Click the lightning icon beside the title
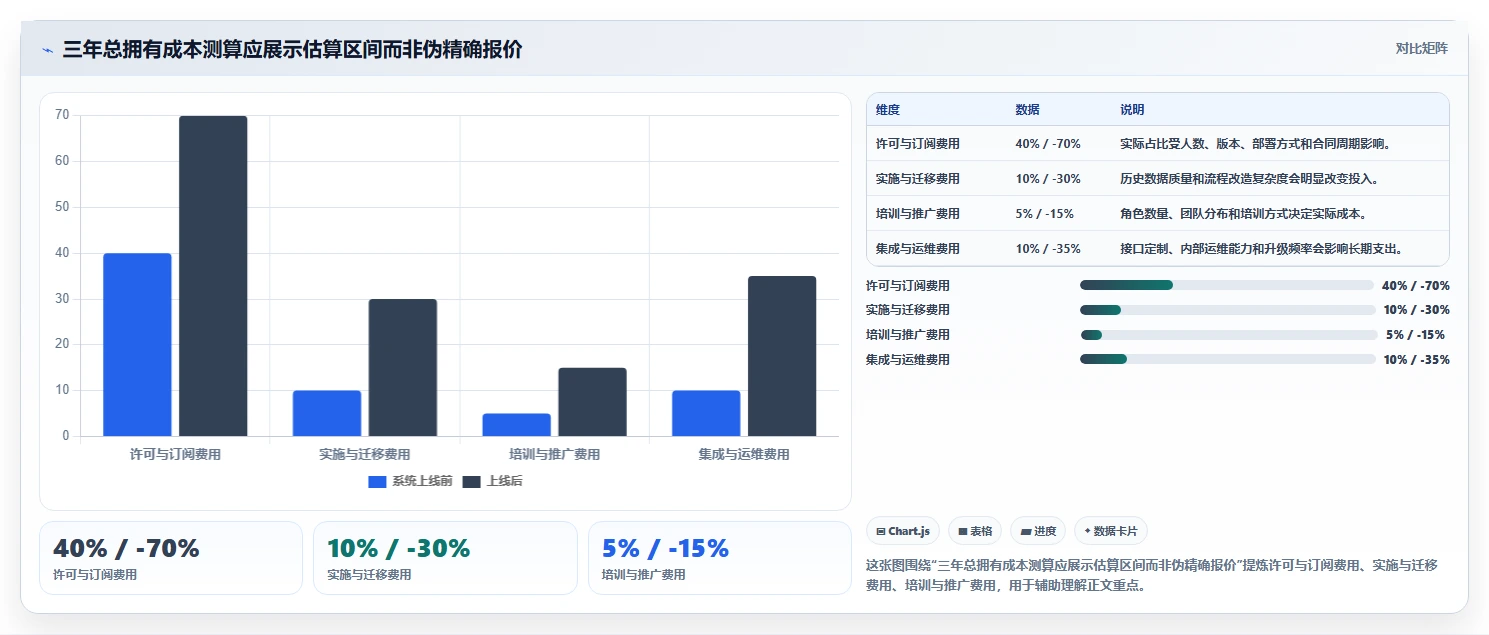The image size is (1489, 635). [x=47, y=50]
